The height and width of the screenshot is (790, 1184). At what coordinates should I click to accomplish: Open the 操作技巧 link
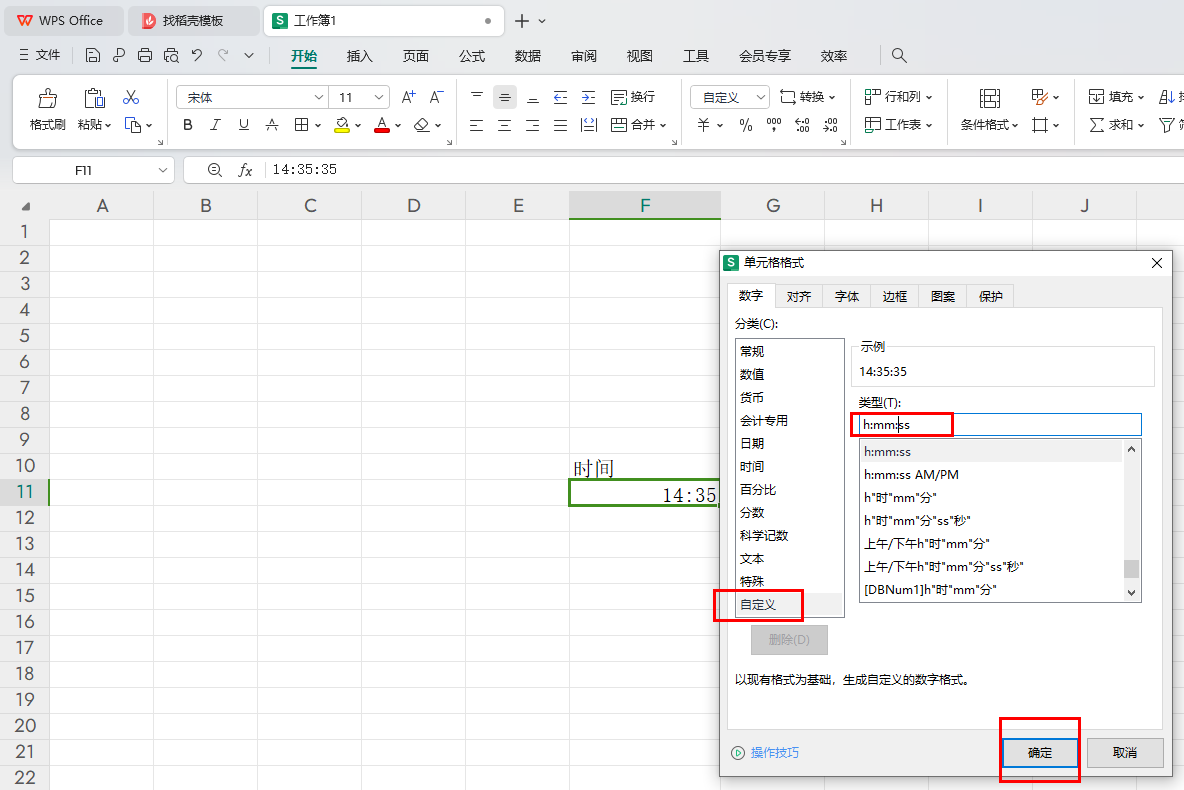pyautogui.click(x=774, y=753)
